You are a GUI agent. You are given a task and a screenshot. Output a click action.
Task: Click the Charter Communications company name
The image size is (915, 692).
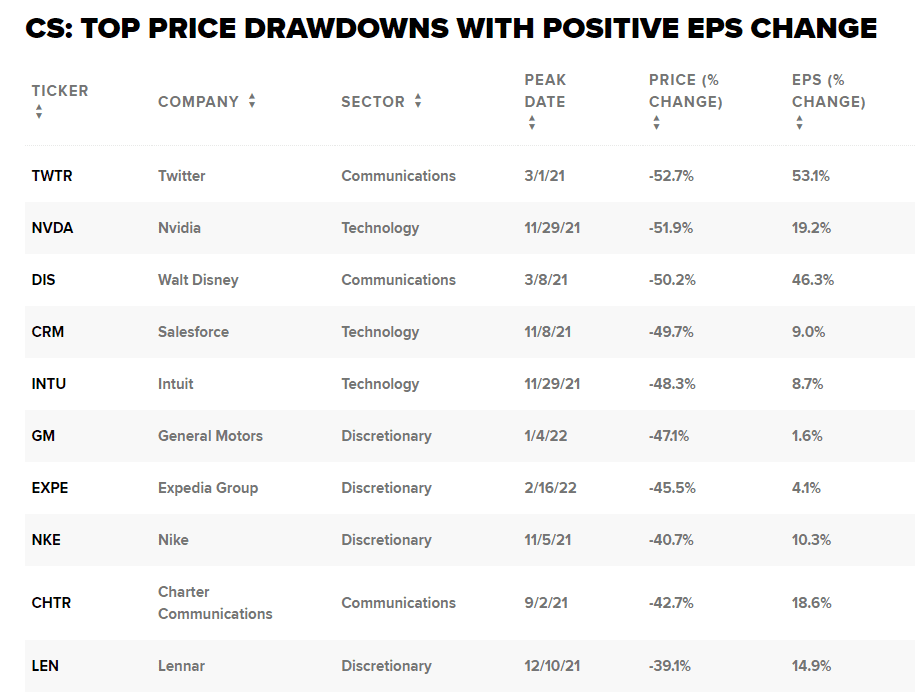(215, 603)
